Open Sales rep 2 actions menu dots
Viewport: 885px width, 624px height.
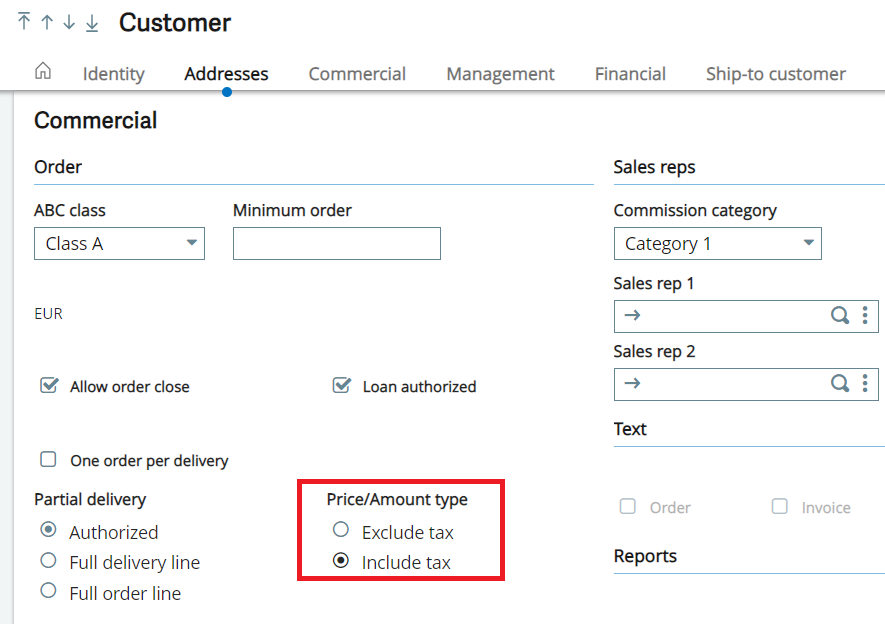(864, 384)
